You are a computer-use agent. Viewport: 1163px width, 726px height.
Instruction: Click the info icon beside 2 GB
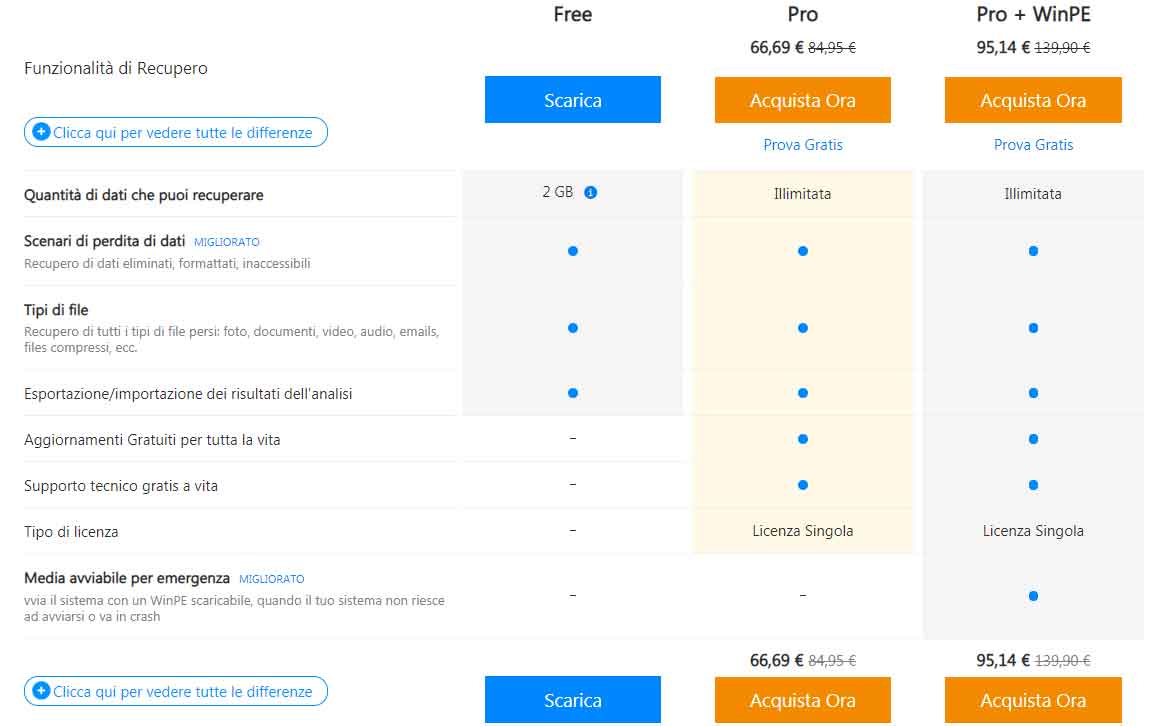pos(590,193)
